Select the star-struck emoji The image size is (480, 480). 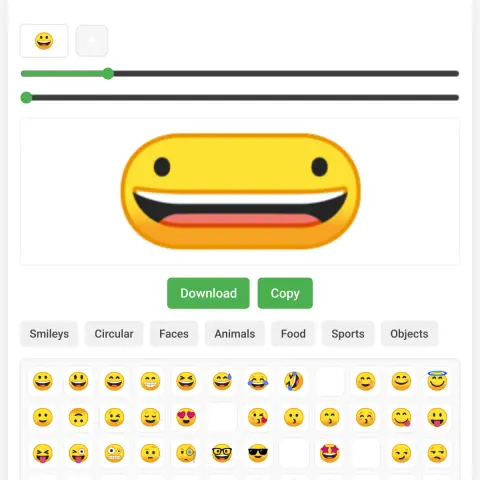coord(329,453)
